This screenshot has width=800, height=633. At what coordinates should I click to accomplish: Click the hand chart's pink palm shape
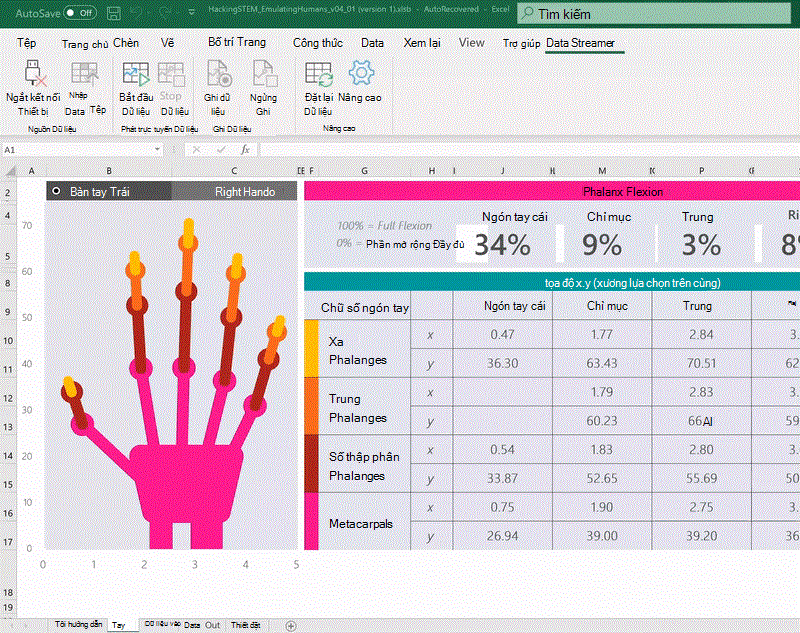coord(186,482)
